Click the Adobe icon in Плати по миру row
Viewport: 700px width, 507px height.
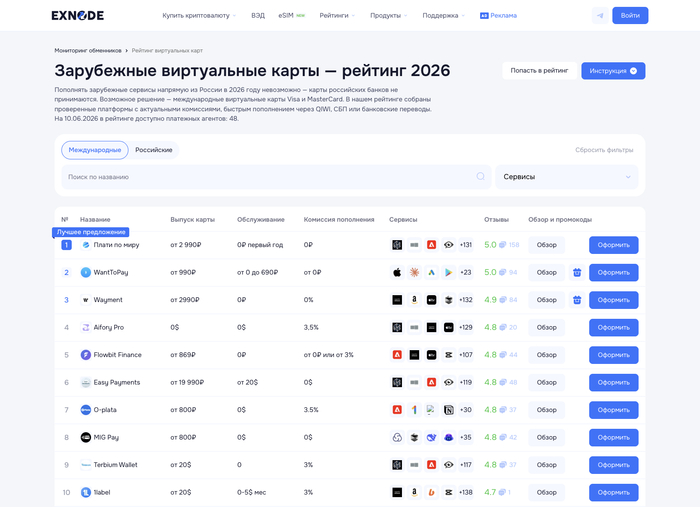431,245
